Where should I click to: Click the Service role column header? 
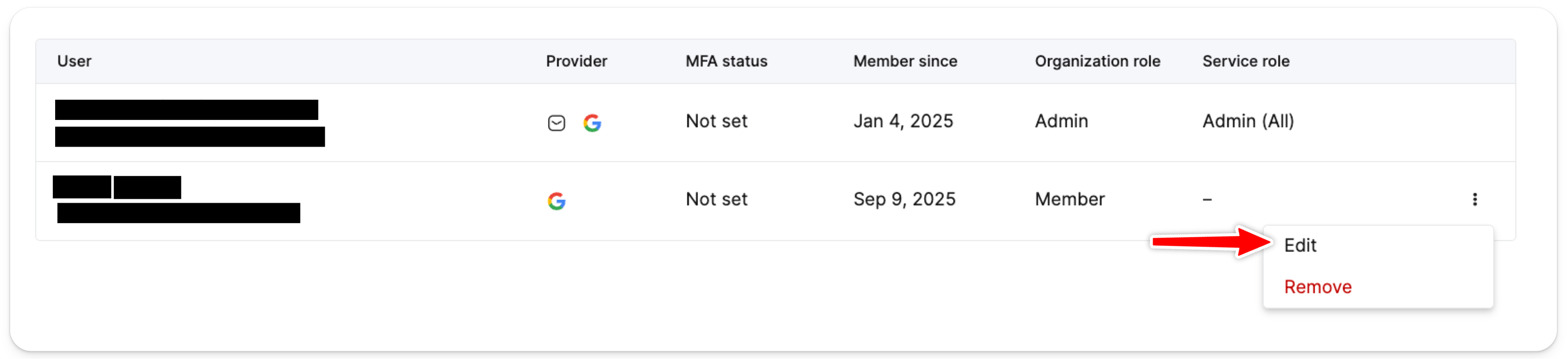click(1245, 61)
